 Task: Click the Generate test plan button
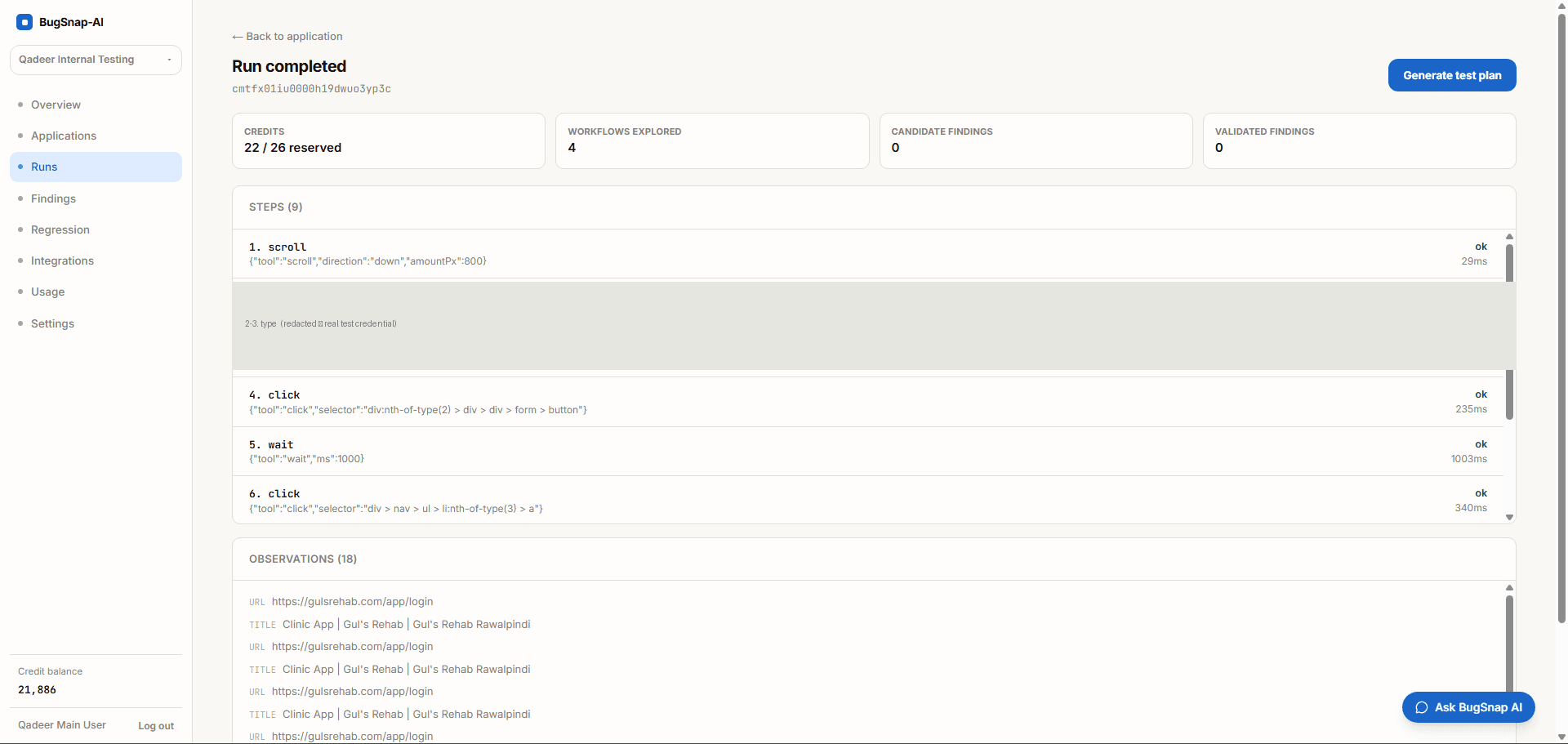[x=1452, y=75]
